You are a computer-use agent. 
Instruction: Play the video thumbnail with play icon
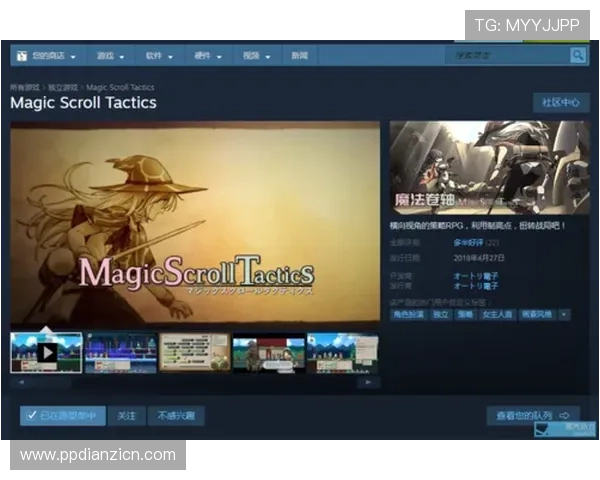[48, 353]
